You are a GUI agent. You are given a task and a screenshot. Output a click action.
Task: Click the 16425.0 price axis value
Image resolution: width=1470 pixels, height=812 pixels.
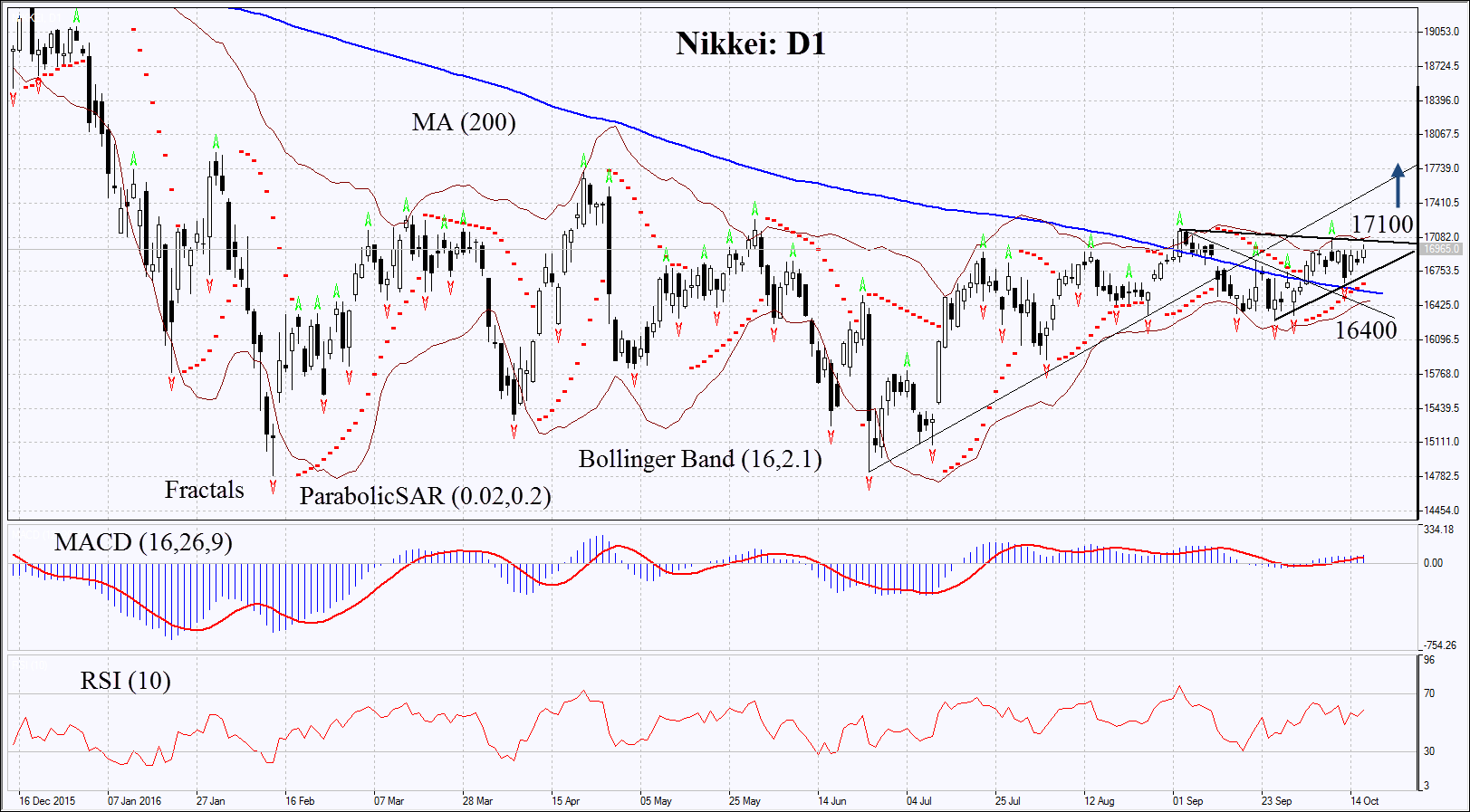click(x=1441, y=305)
